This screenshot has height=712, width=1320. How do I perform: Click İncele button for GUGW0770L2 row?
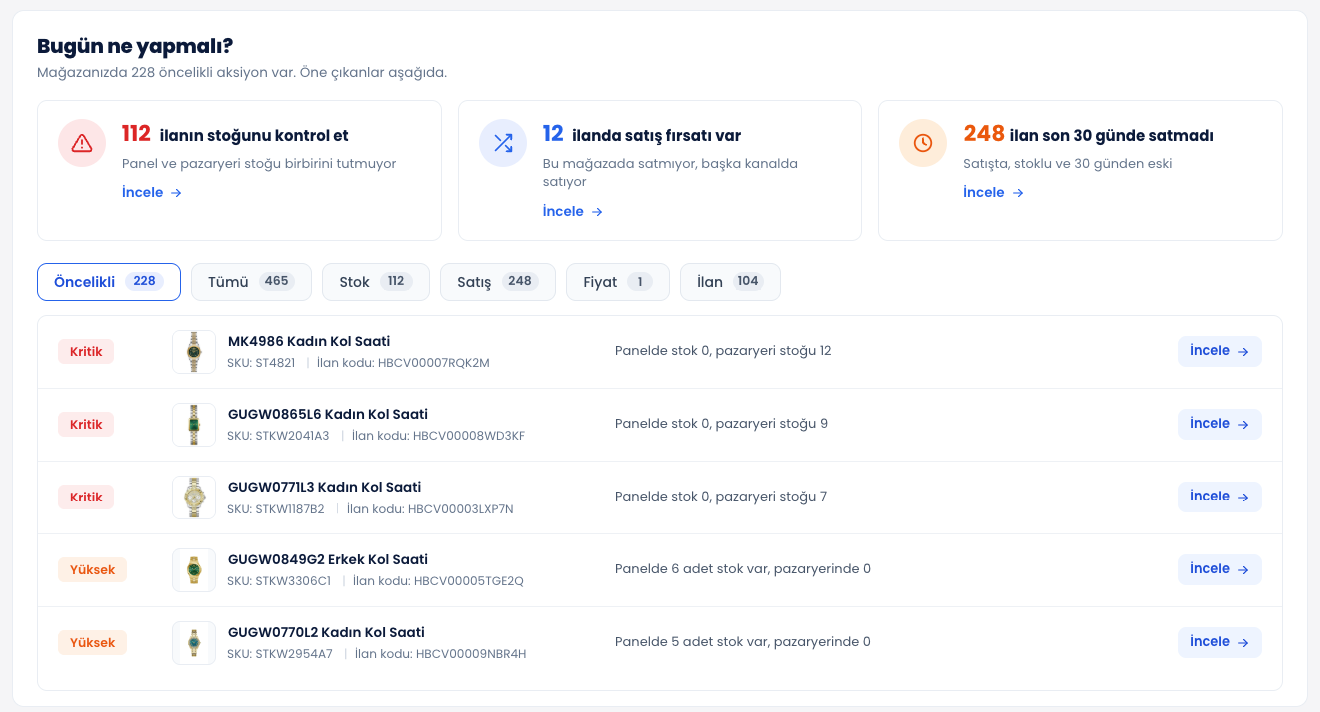(1220, 642)
